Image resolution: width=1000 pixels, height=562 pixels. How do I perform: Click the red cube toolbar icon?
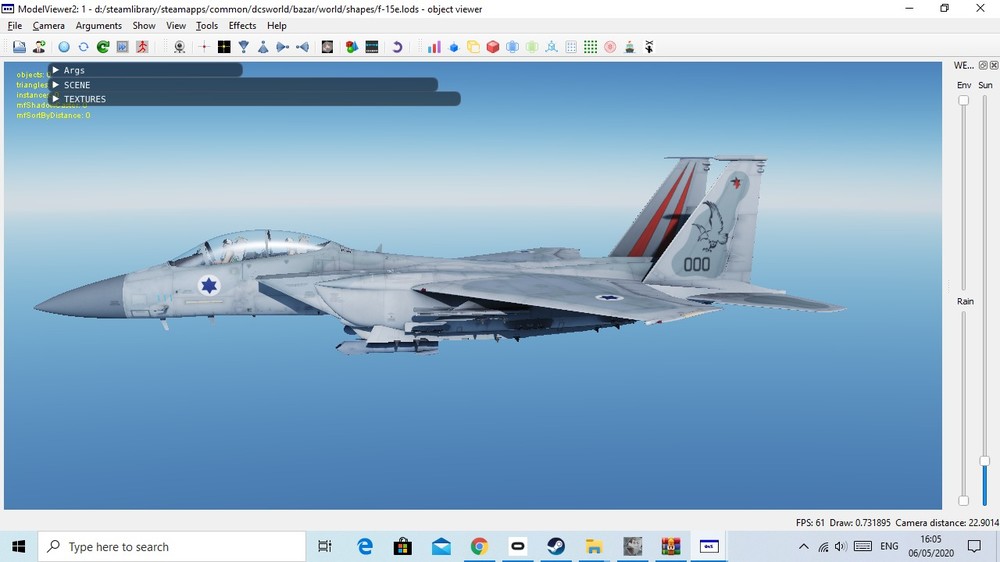[x=493, y=47]
